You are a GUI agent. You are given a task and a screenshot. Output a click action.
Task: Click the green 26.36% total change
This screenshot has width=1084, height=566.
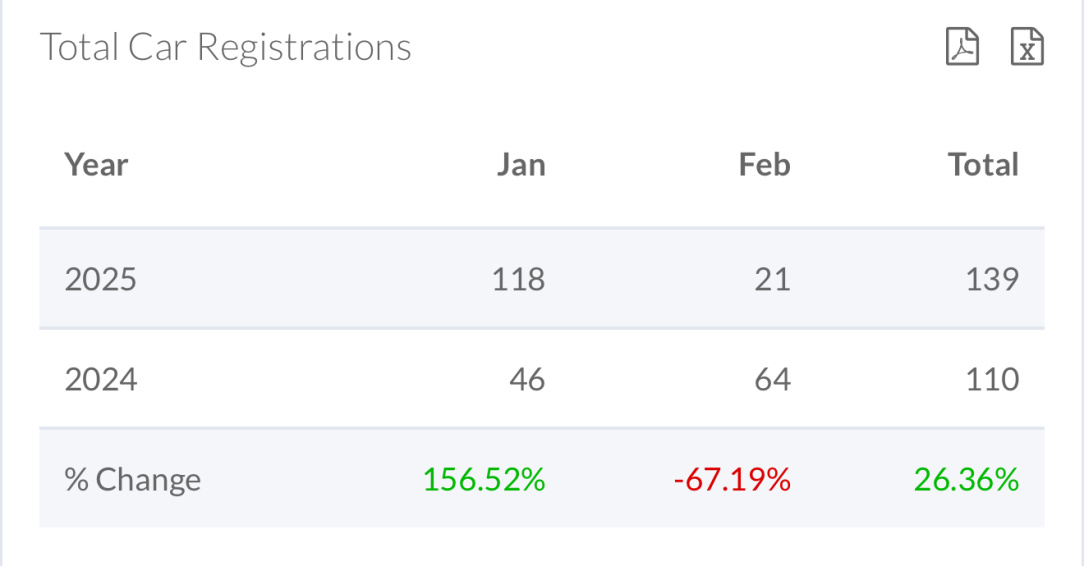coord(966,480)
